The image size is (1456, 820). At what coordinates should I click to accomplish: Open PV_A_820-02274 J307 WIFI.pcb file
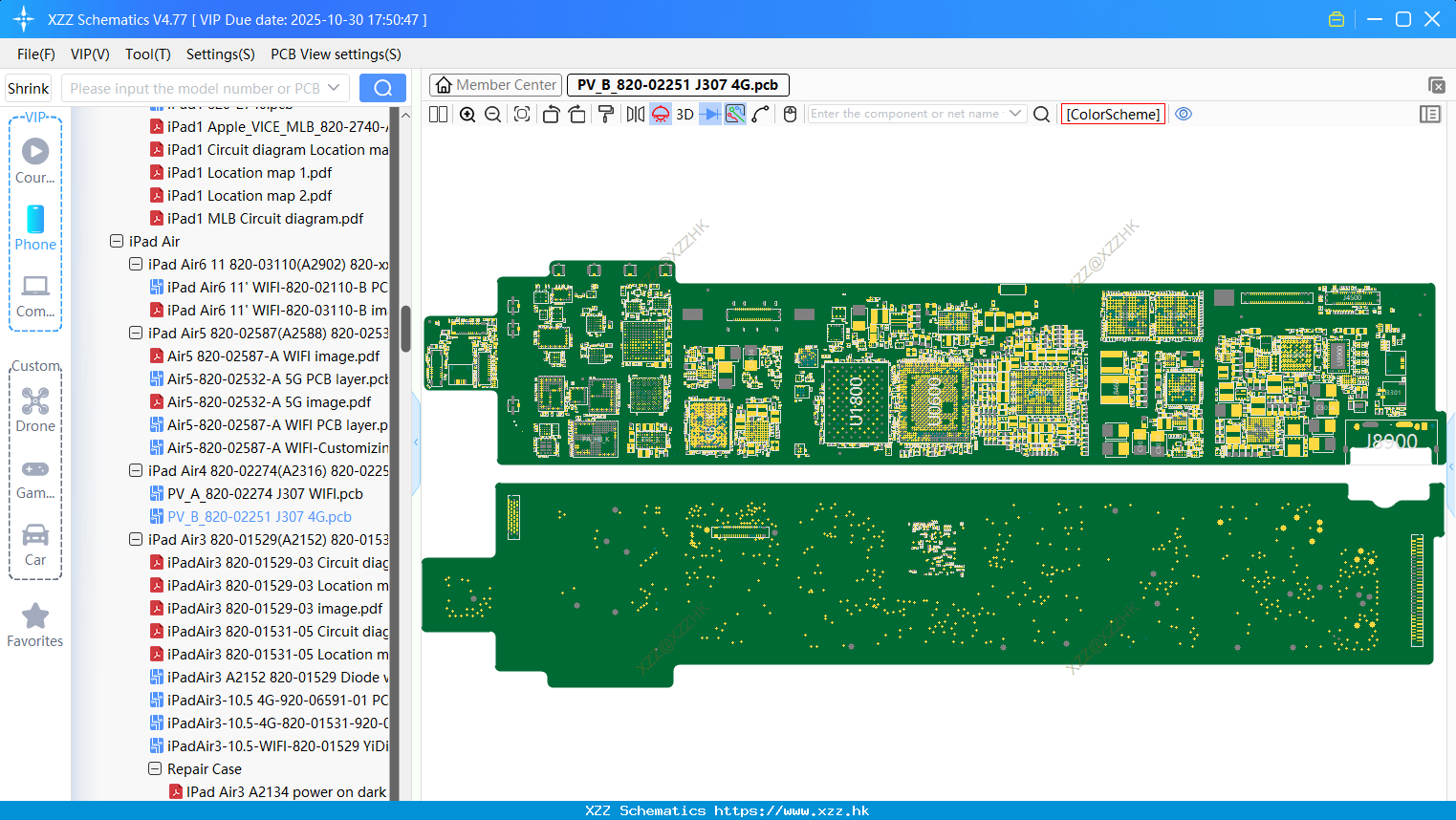click(265, 494)
